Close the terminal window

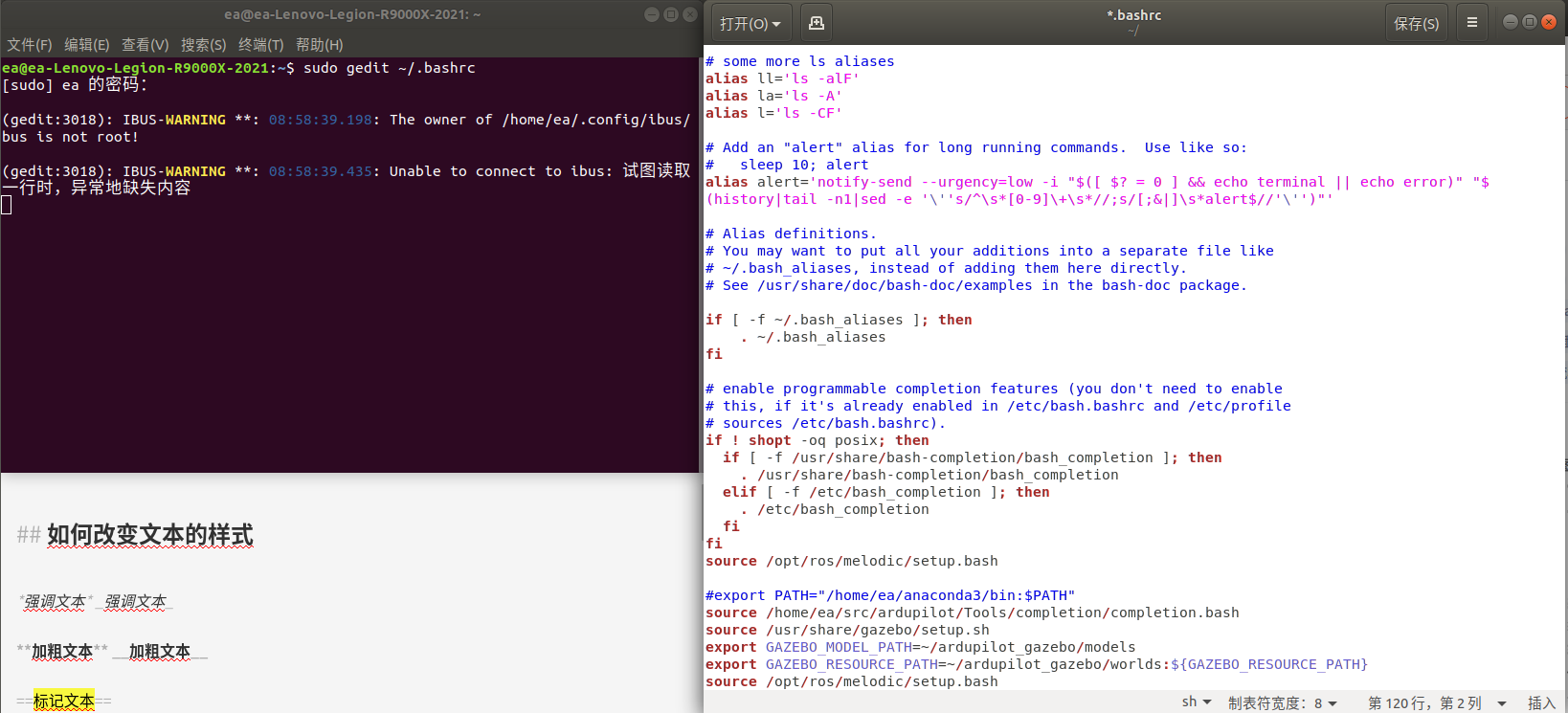click(x=690, y=14)
